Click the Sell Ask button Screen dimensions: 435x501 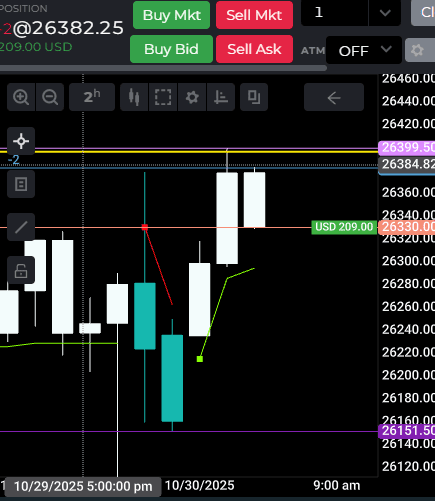tap(254, 49)
